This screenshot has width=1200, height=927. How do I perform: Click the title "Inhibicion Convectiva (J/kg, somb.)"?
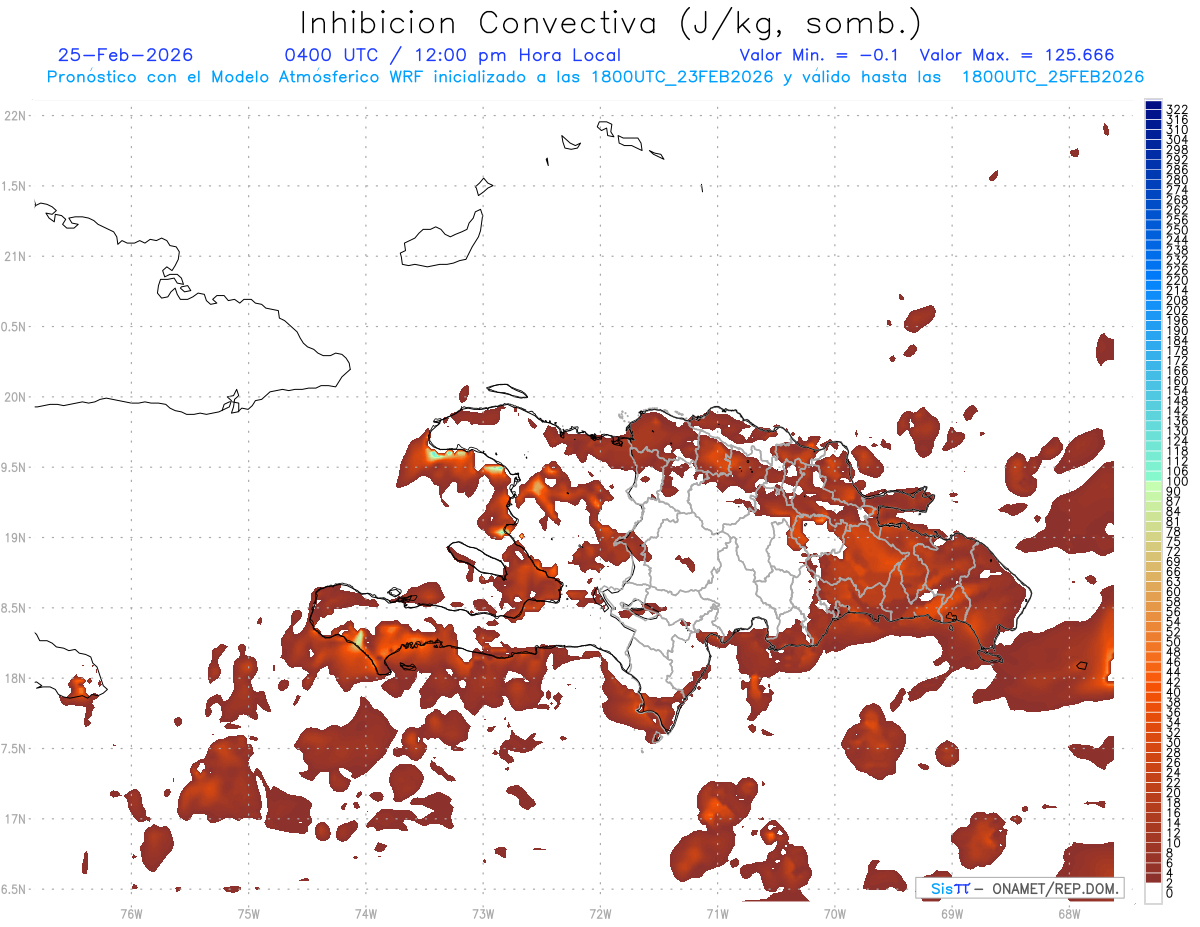pos(610,23)
